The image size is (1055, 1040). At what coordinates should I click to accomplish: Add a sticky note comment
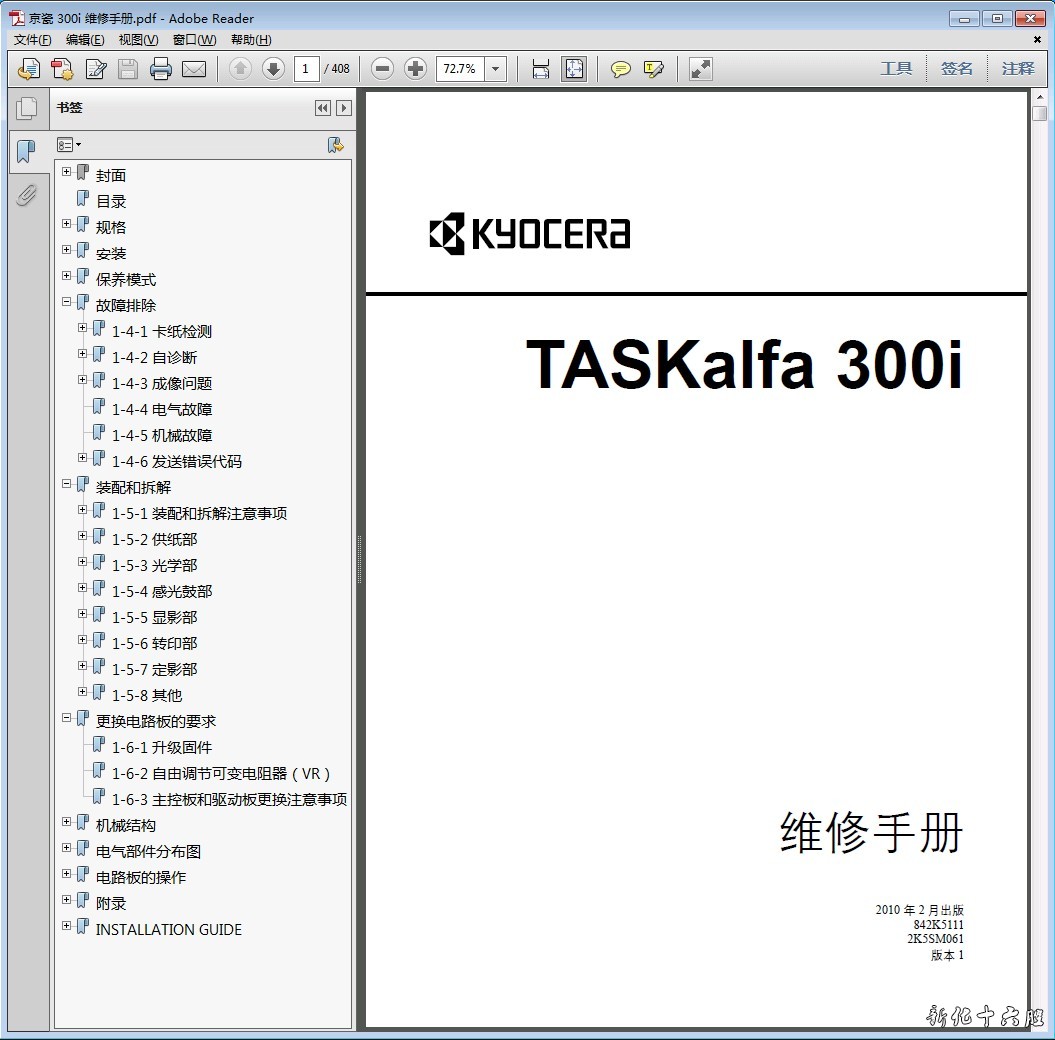tap(621, 69)
